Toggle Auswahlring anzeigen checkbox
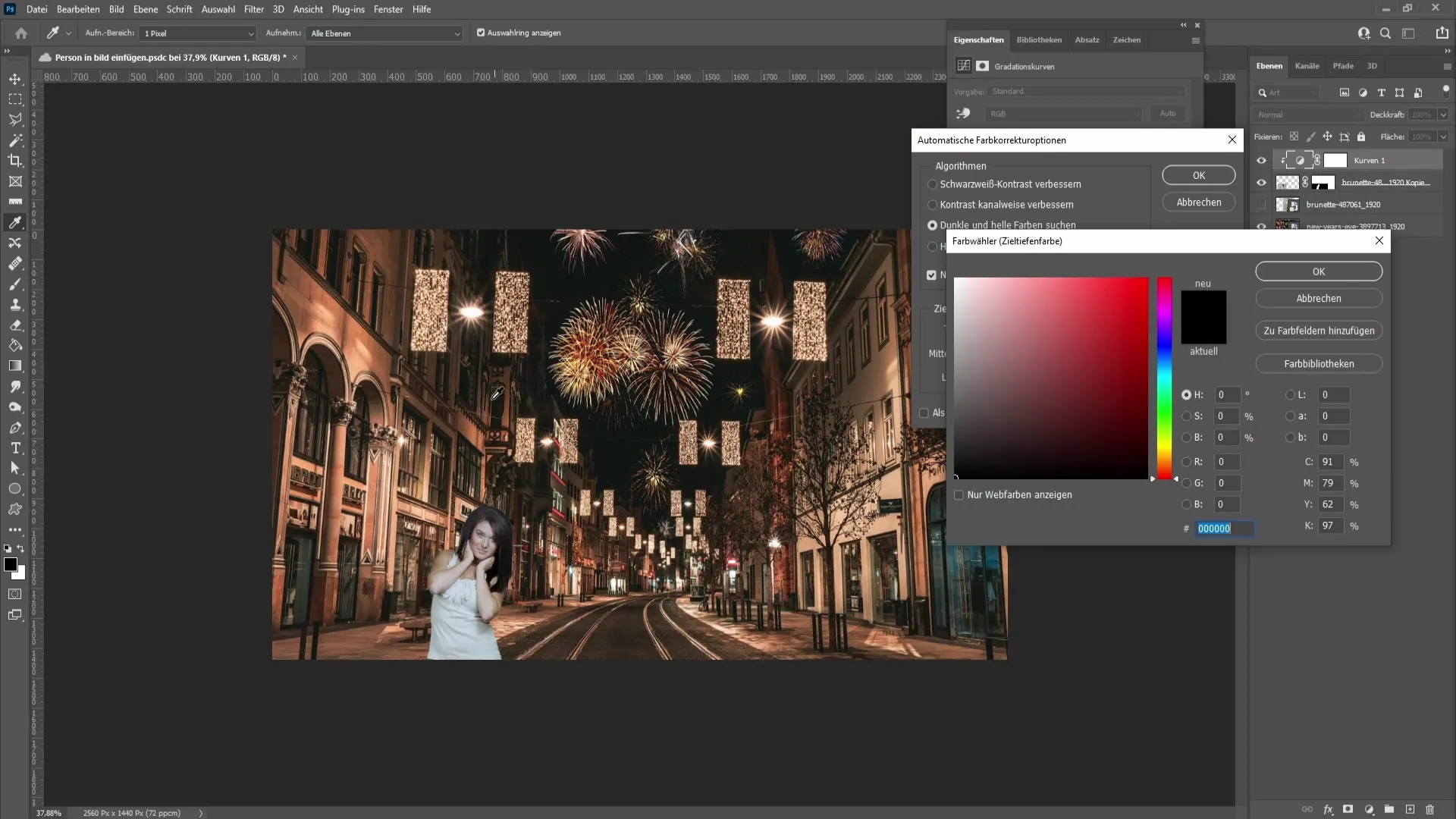 (481, 33)
